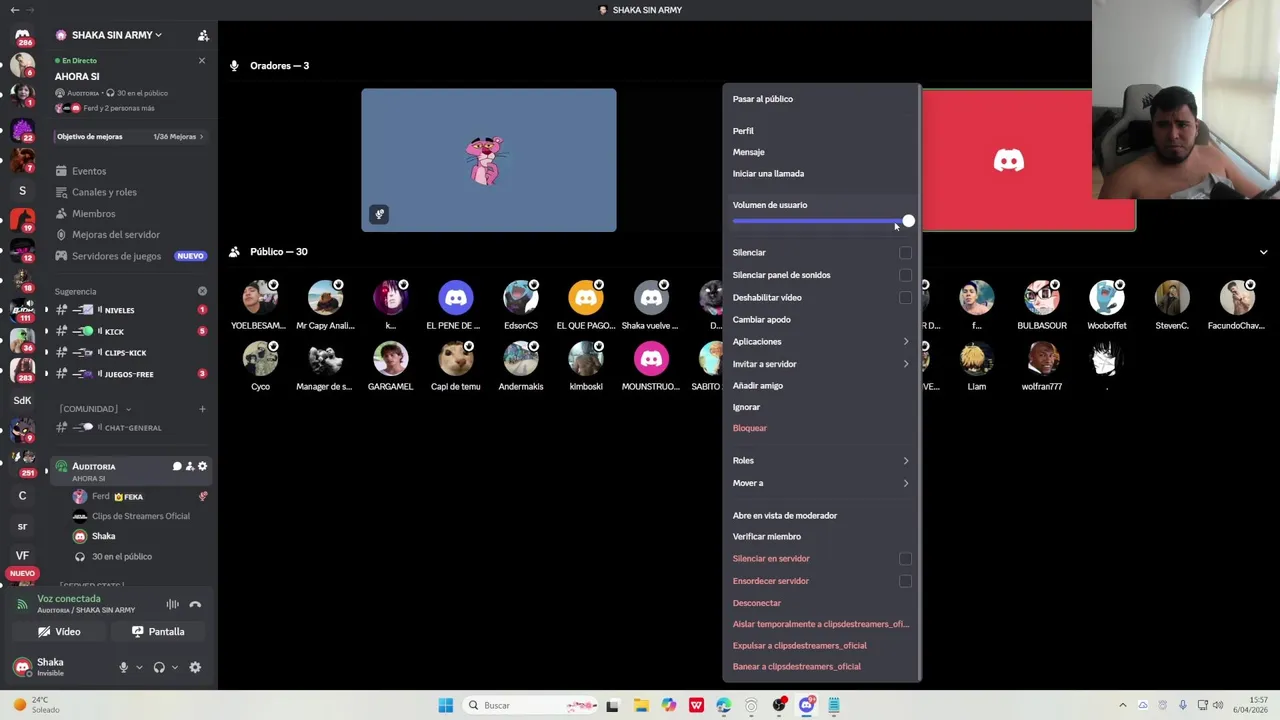Open Windows Start menu
The image size is (1280, 720).
click(446, 705)
